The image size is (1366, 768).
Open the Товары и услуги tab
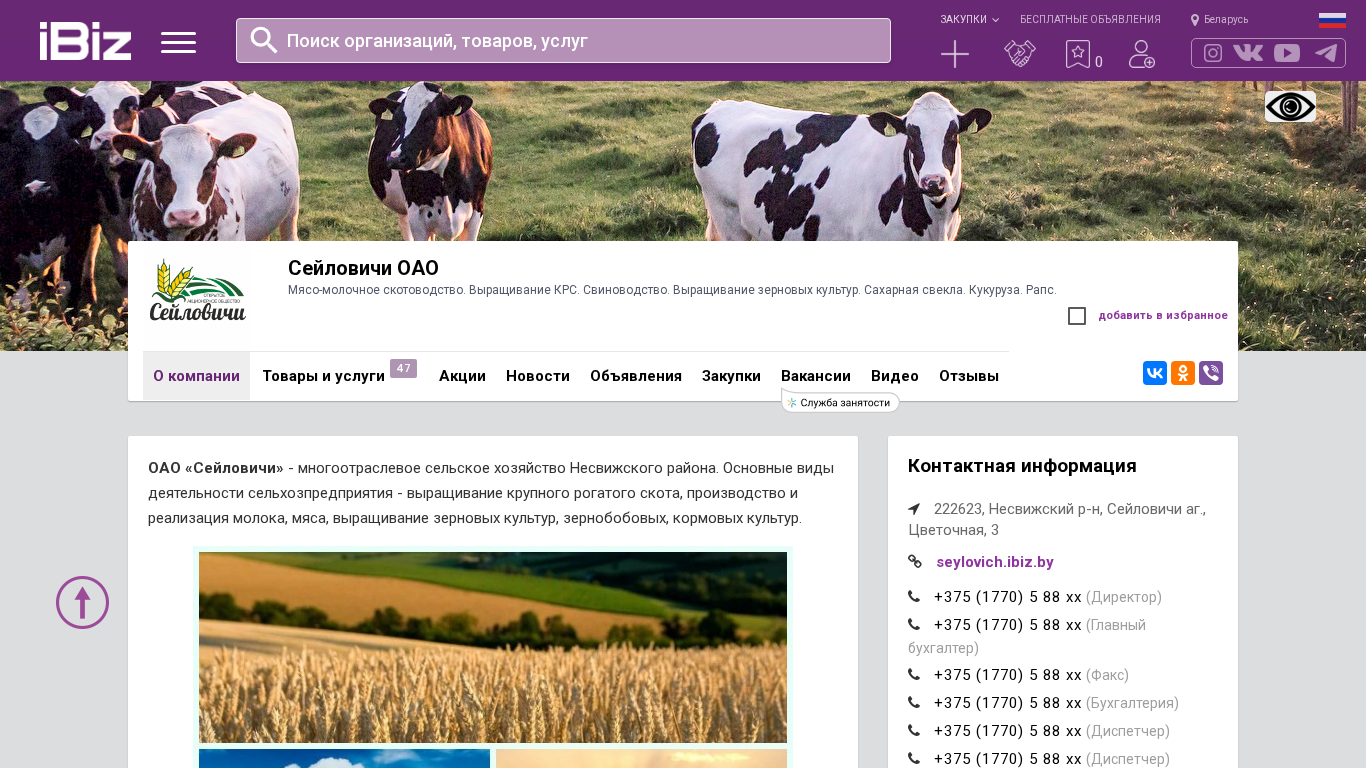click(323, 376)
